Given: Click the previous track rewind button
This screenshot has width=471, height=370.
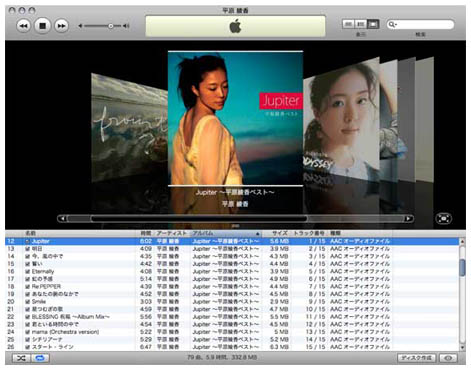Looking at the screenshot, I should point(24,26).
